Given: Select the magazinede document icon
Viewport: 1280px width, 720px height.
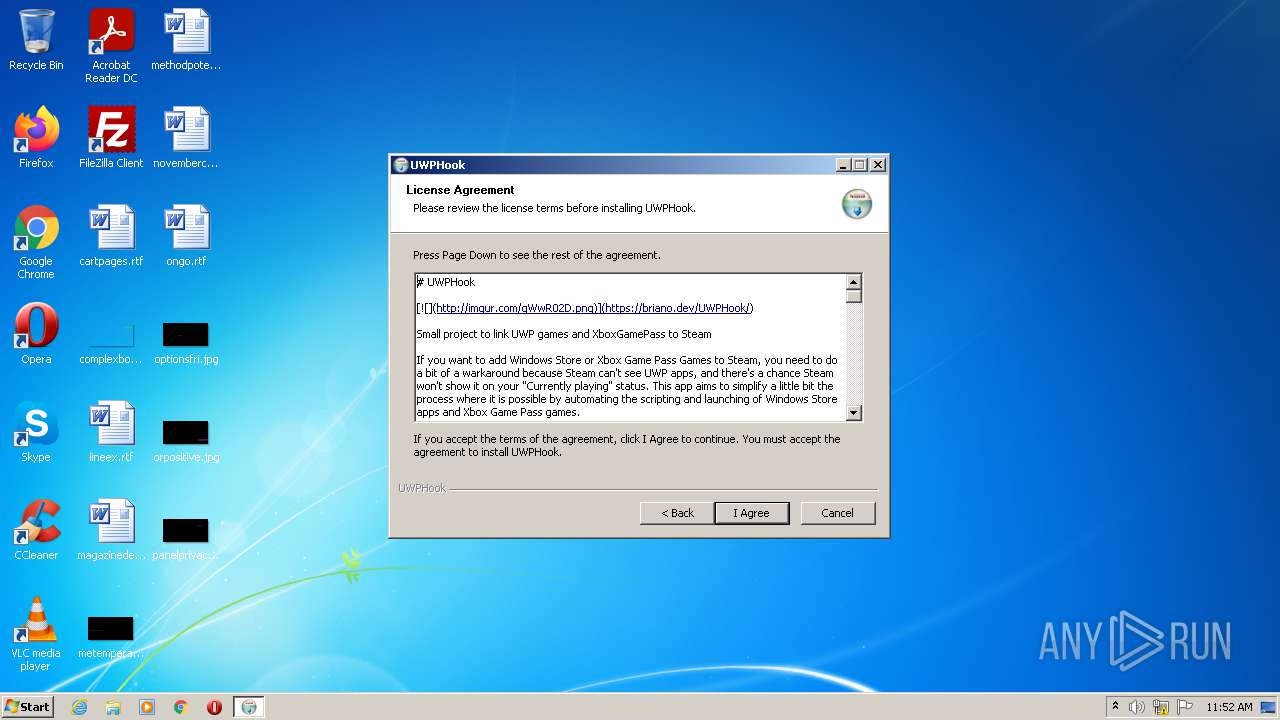Looking at the screenshot, I should 111,530.
